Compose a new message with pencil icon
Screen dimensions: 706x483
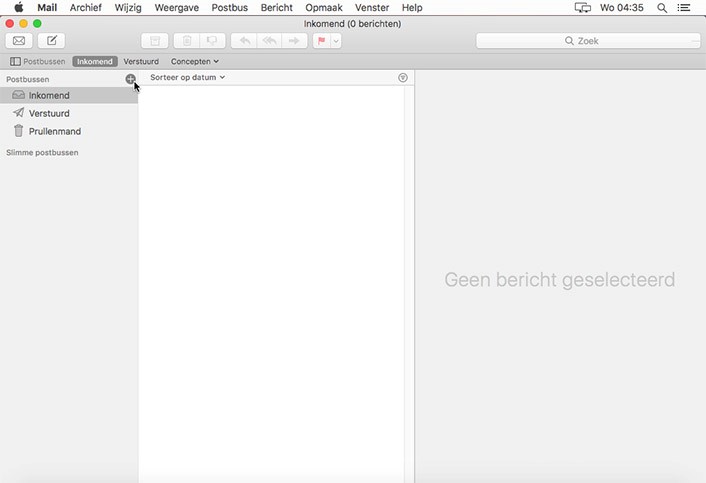tap(52, 41)
